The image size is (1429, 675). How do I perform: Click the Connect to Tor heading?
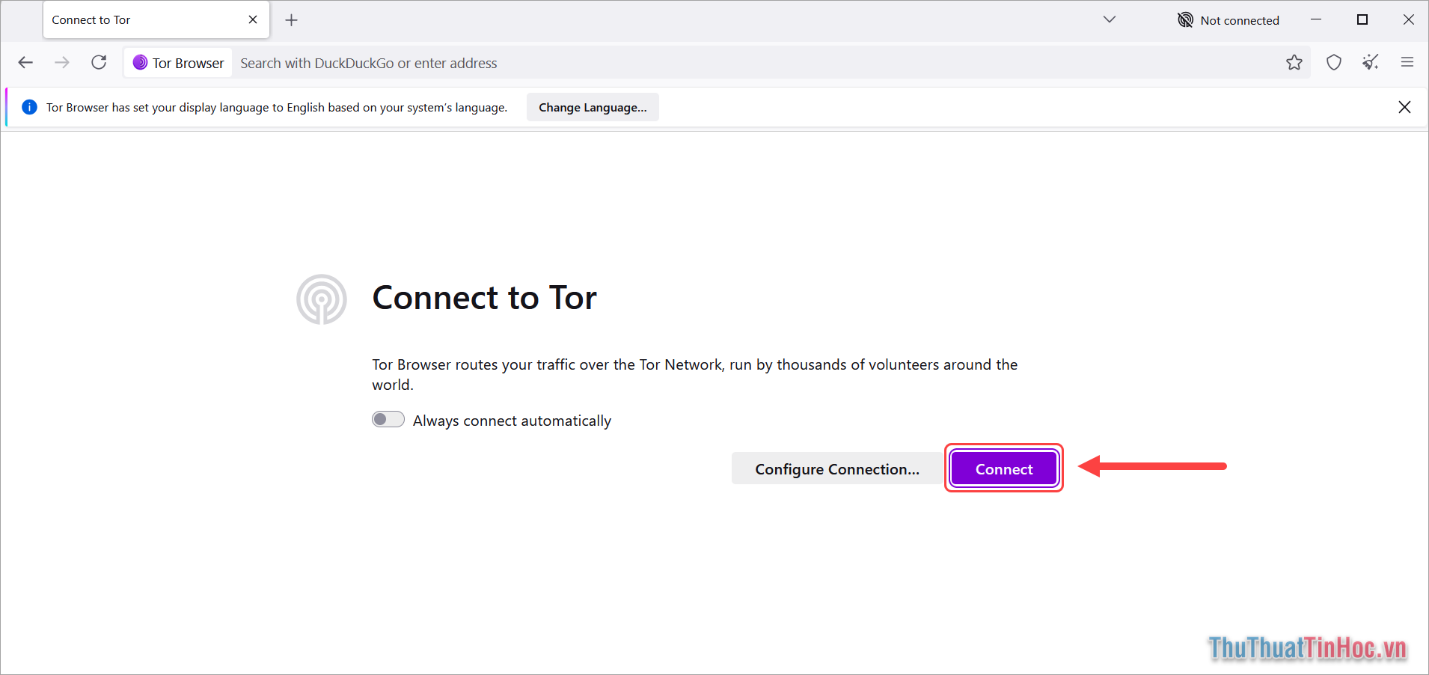click(x=484, y=298)
